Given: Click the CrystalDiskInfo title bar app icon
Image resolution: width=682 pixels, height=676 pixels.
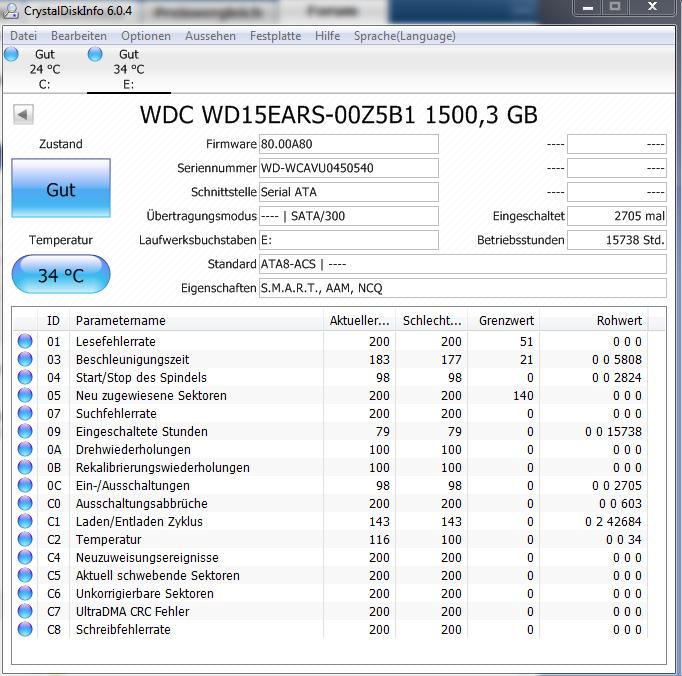Looking at the screenshot, I should (11, 10).
